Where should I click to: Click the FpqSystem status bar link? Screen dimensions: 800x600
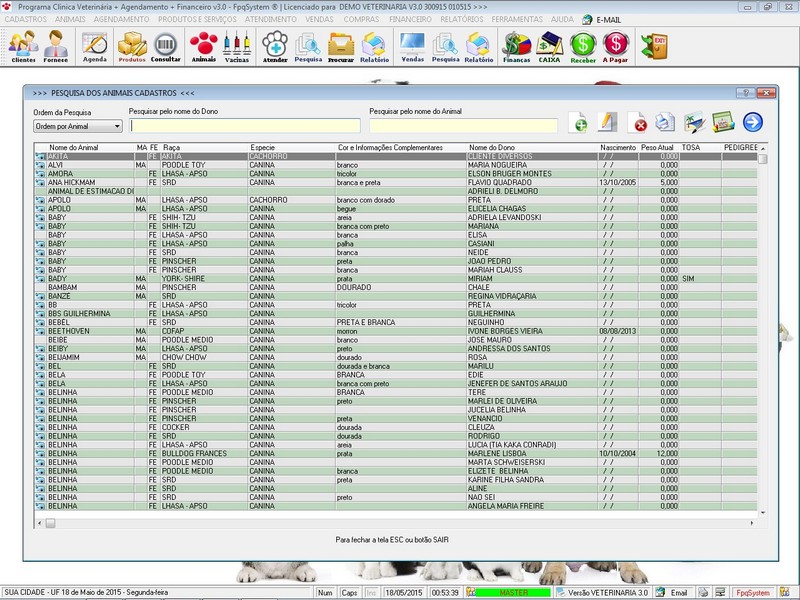[x=753, y=593]
